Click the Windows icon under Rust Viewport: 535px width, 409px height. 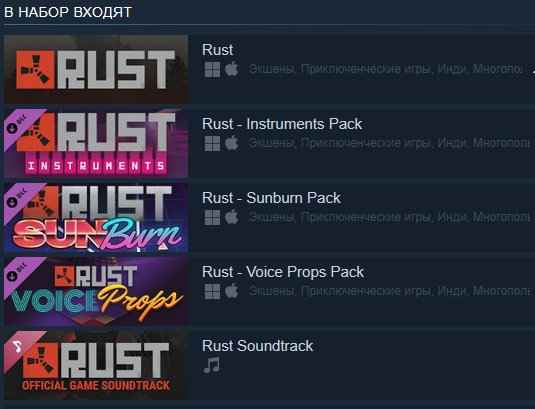pos(212,70)
